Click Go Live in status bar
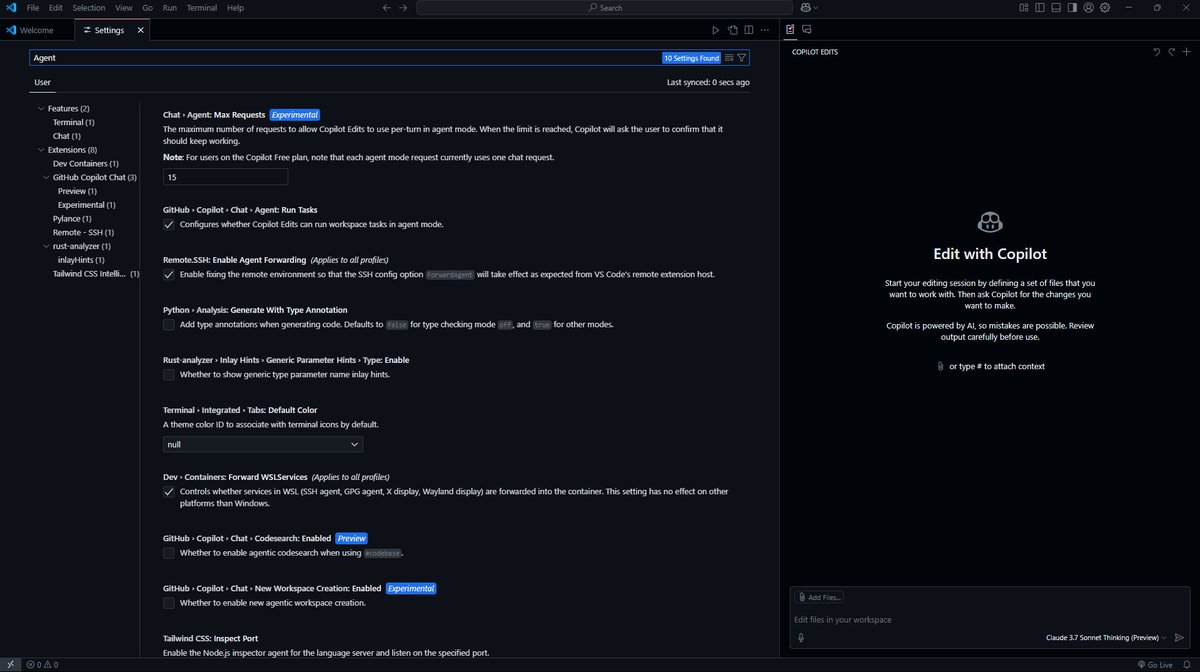Screen dimensions: 1200x672 tap(1153, 664)
